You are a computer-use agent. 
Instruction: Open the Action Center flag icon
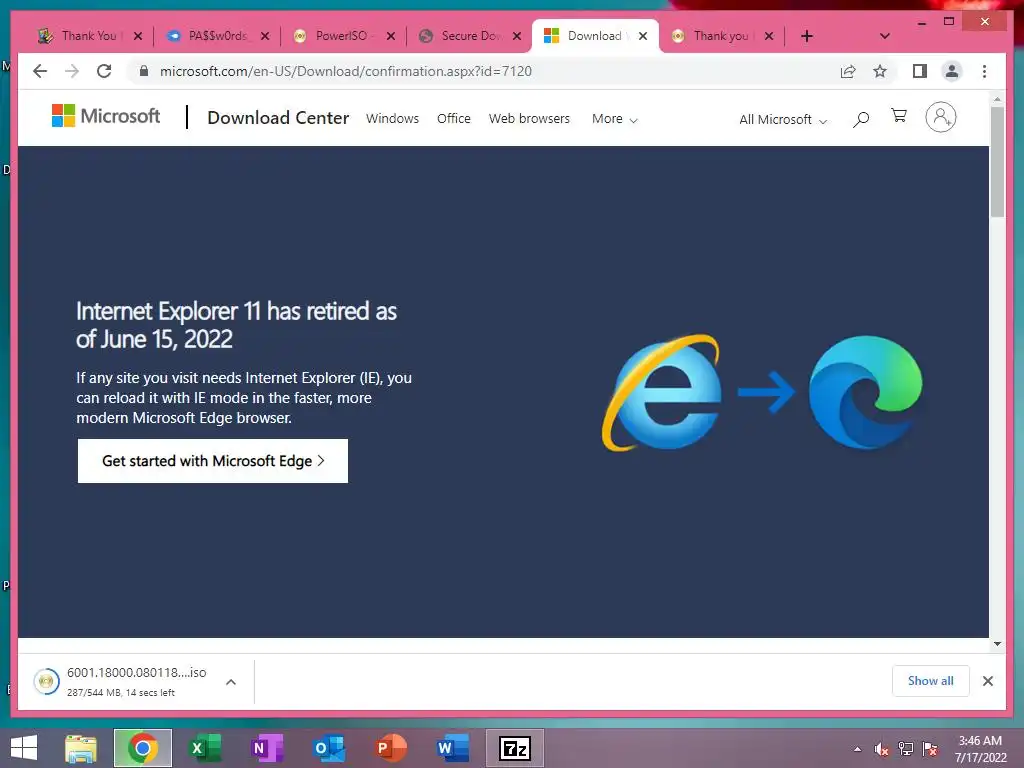click(x=930, y=749)
